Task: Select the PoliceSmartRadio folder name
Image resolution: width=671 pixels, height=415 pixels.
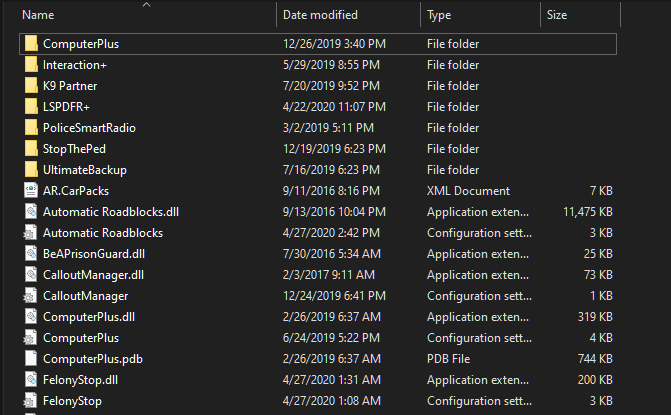Action: pyautogui.click(x=89, y=128)
